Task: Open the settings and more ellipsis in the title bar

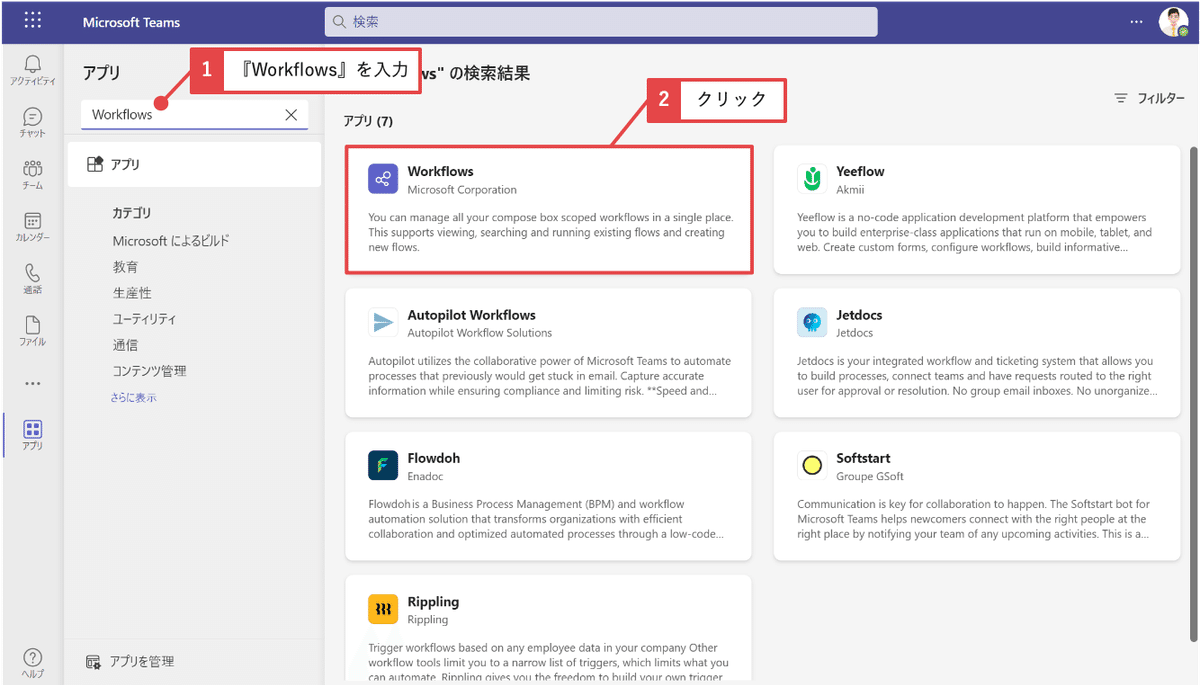Action: pyautogui.click(x=1136, y=21)
